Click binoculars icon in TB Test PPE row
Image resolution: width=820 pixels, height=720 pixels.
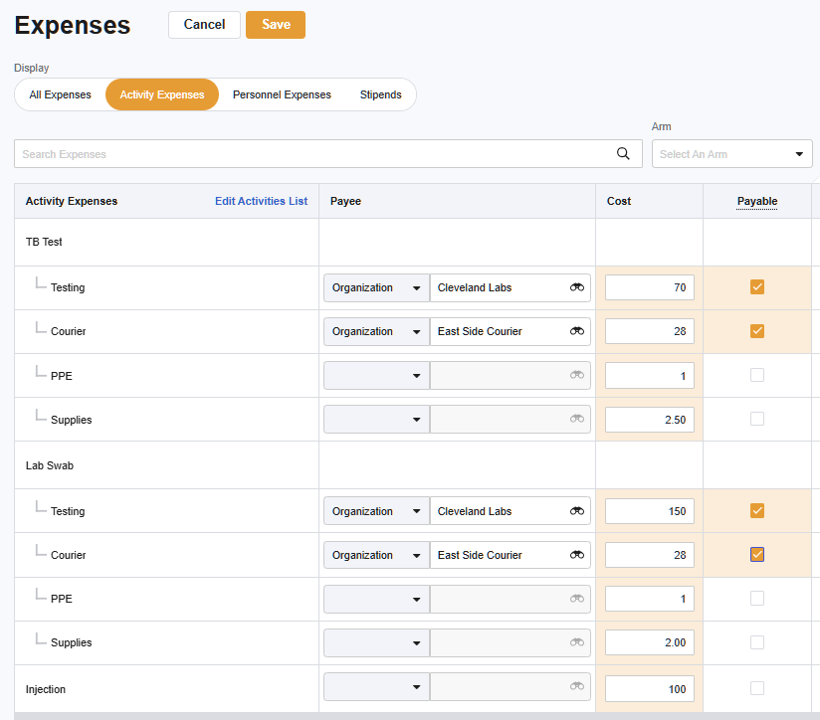coord(577,376)
